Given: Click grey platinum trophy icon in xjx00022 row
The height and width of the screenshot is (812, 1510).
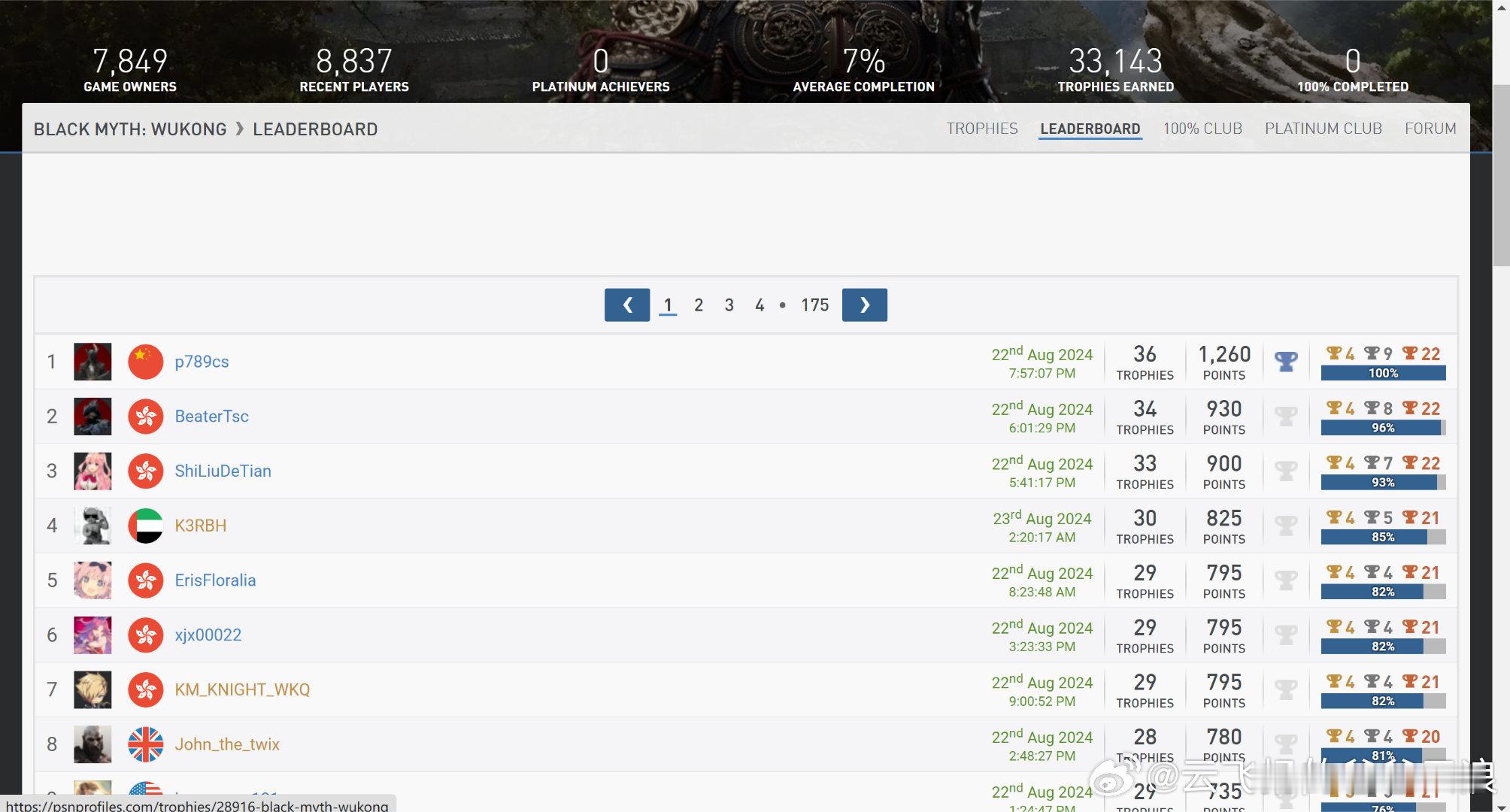Looking at the screenshot, I should [x=1286, y=635].
